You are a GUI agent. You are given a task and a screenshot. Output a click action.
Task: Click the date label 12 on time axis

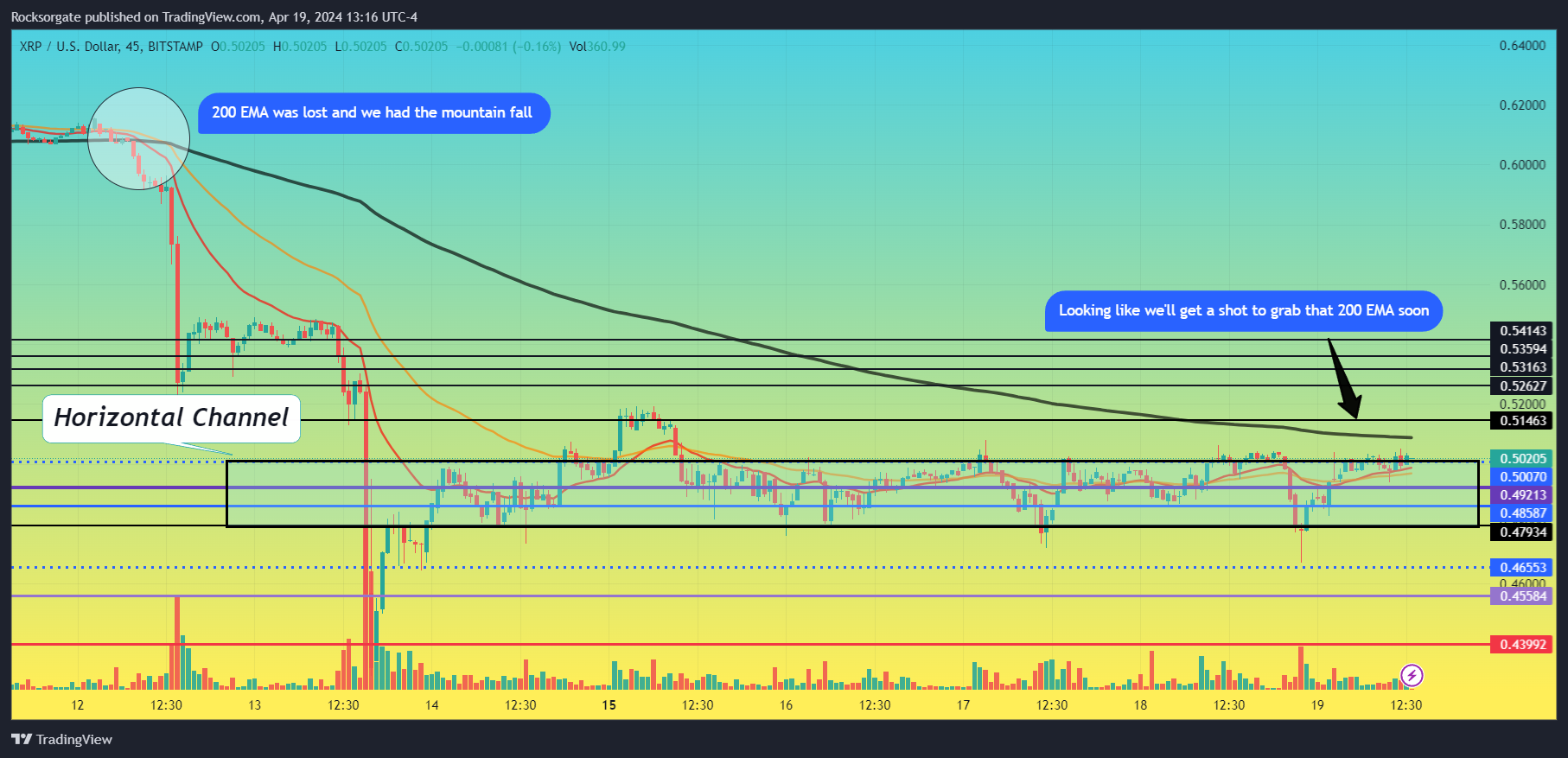click(x=78, y=705)
